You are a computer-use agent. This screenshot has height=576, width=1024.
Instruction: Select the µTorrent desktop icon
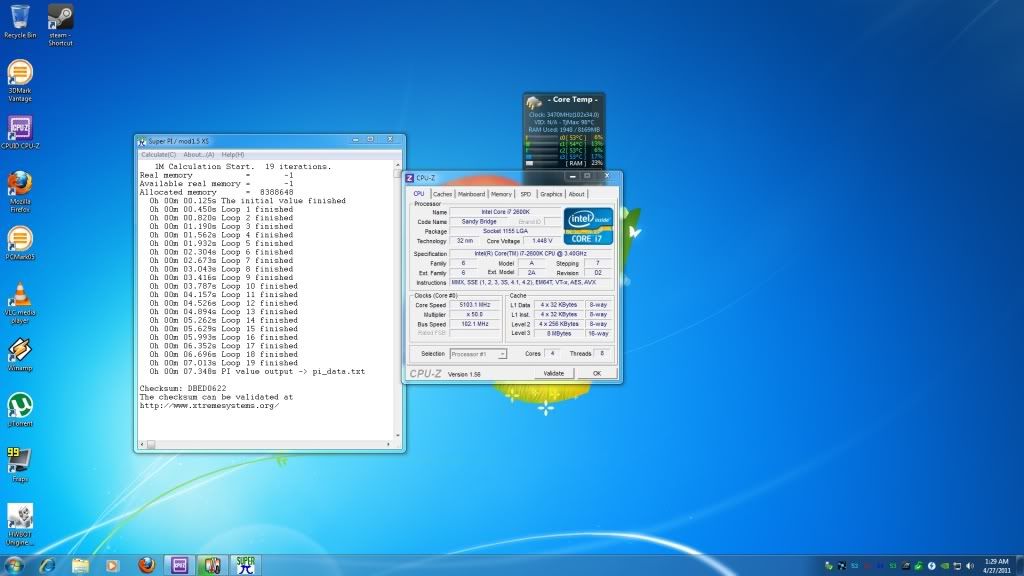tap(20, 410)
